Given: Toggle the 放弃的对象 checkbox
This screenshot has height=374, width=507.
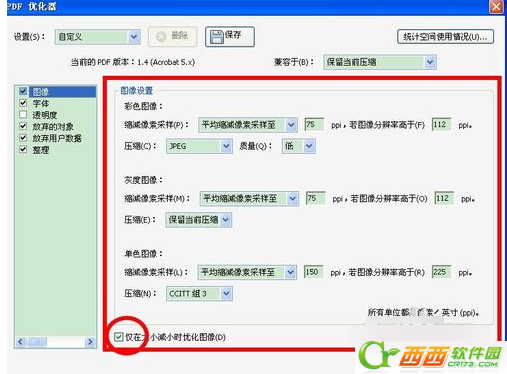Looking at the screenshot, I should pos(23,126).
